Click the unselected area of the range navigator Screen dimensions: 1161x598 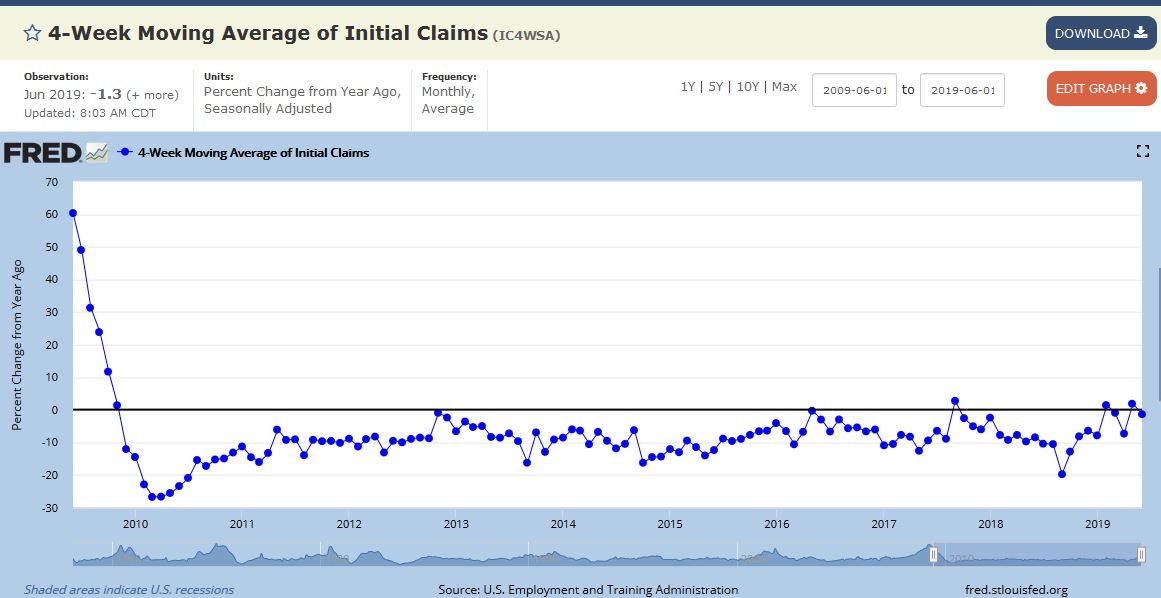point(500,555)
